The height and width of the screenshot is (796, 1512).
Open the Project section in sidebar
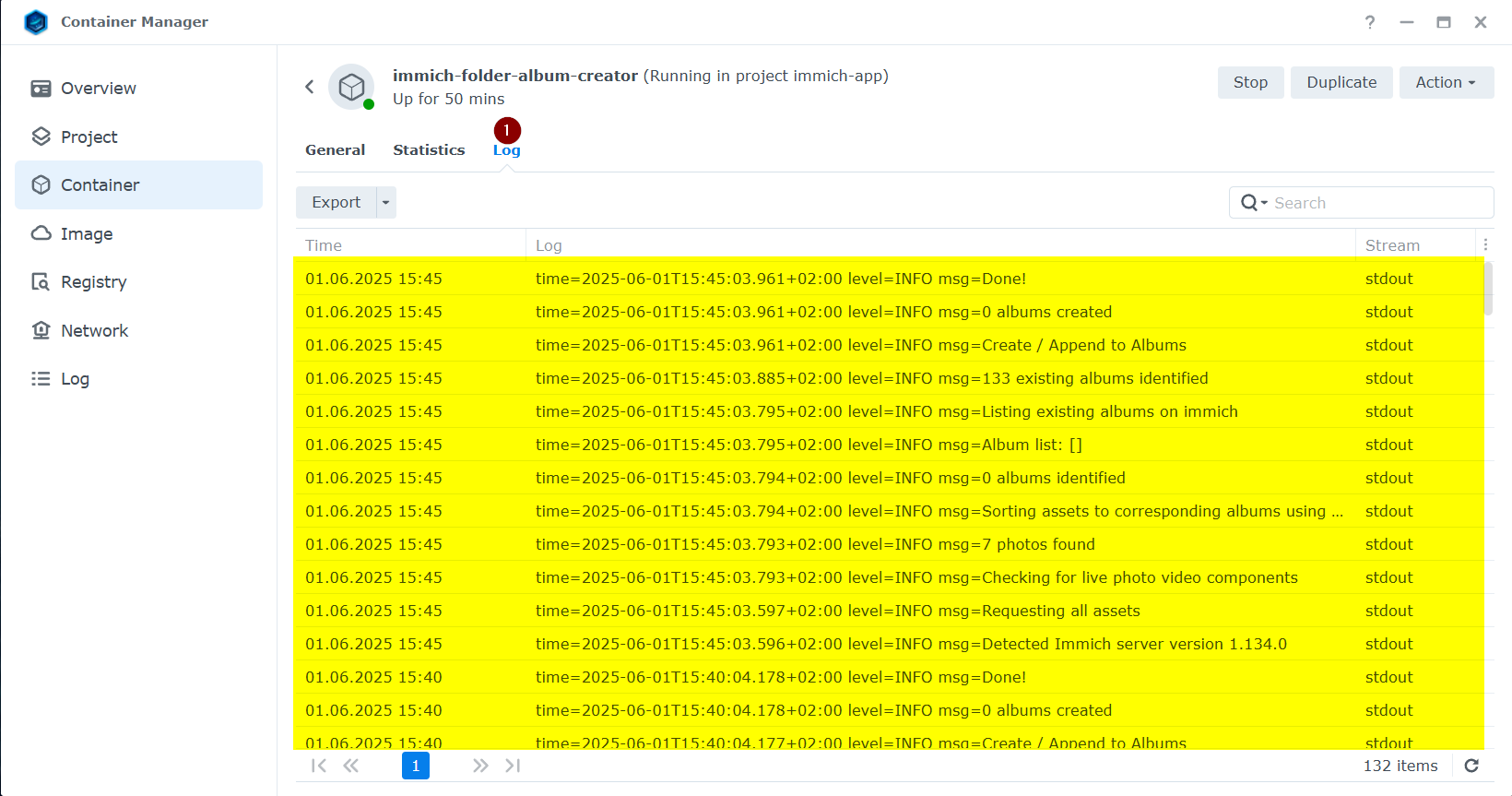(x=138, y=137)
